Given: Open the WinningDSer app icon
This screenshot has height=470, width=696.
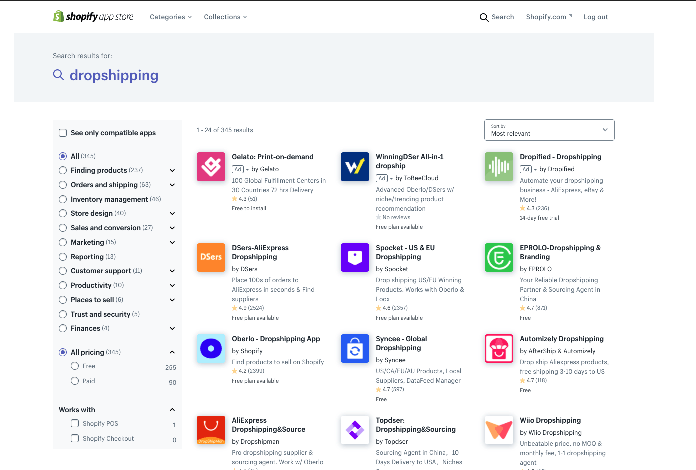Looking at the screenshot, I should pos(355,166).
